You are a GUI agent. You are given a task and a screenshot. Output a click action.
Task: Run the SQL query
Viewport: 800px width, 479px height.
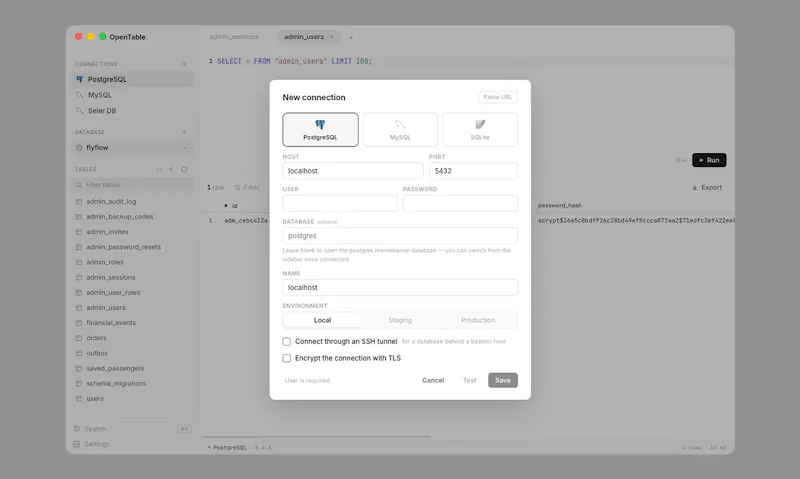tap(709, 160)
